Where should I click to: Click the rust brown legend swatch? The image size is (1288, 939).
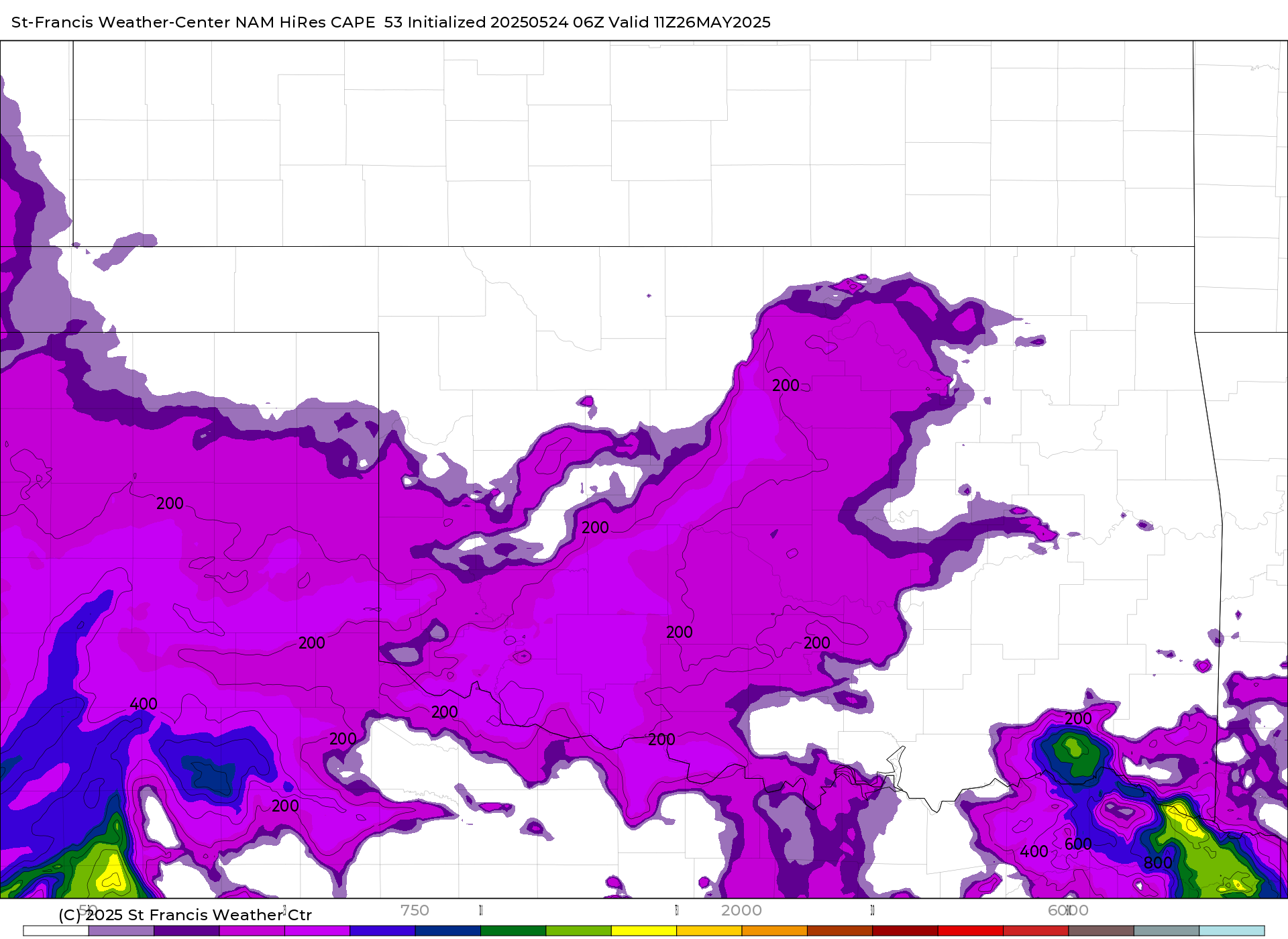coord(840,931)
